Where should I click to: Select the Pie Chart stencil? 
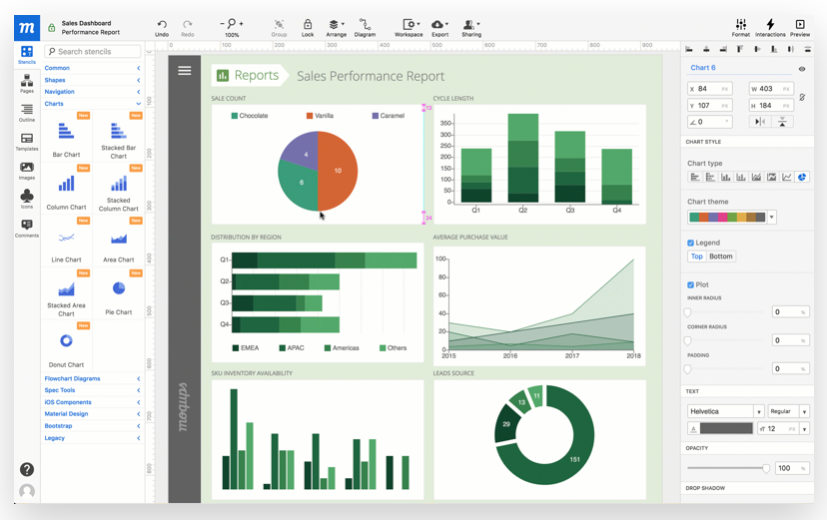click(119, 295)
